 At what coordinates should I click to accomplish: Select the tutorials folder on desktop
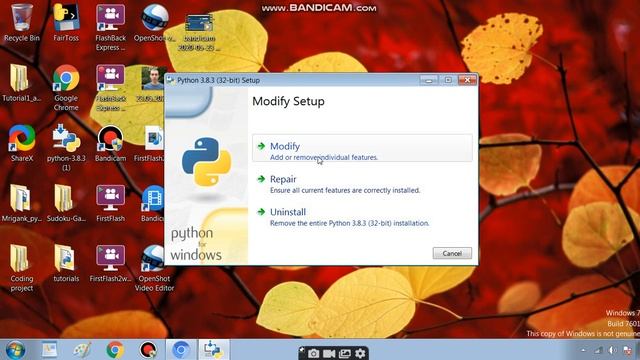point(66,263)
